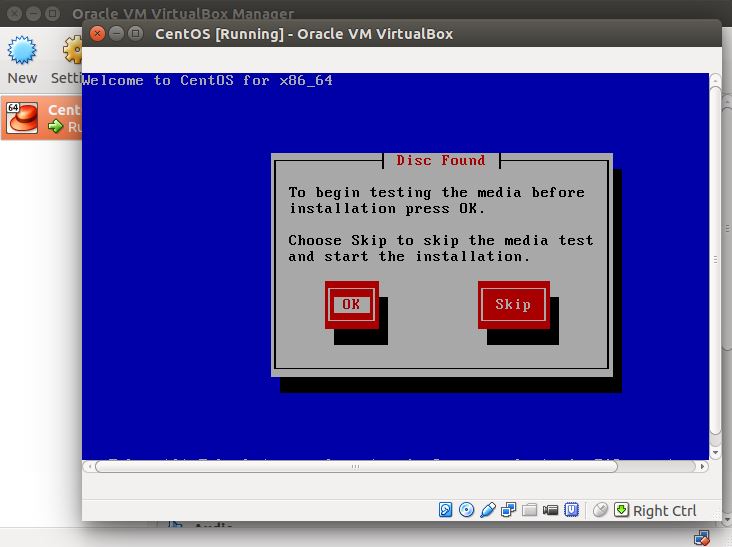Close the CentOS VirtualBox window
Screen dimensions: 732x547
click(97, 34)
